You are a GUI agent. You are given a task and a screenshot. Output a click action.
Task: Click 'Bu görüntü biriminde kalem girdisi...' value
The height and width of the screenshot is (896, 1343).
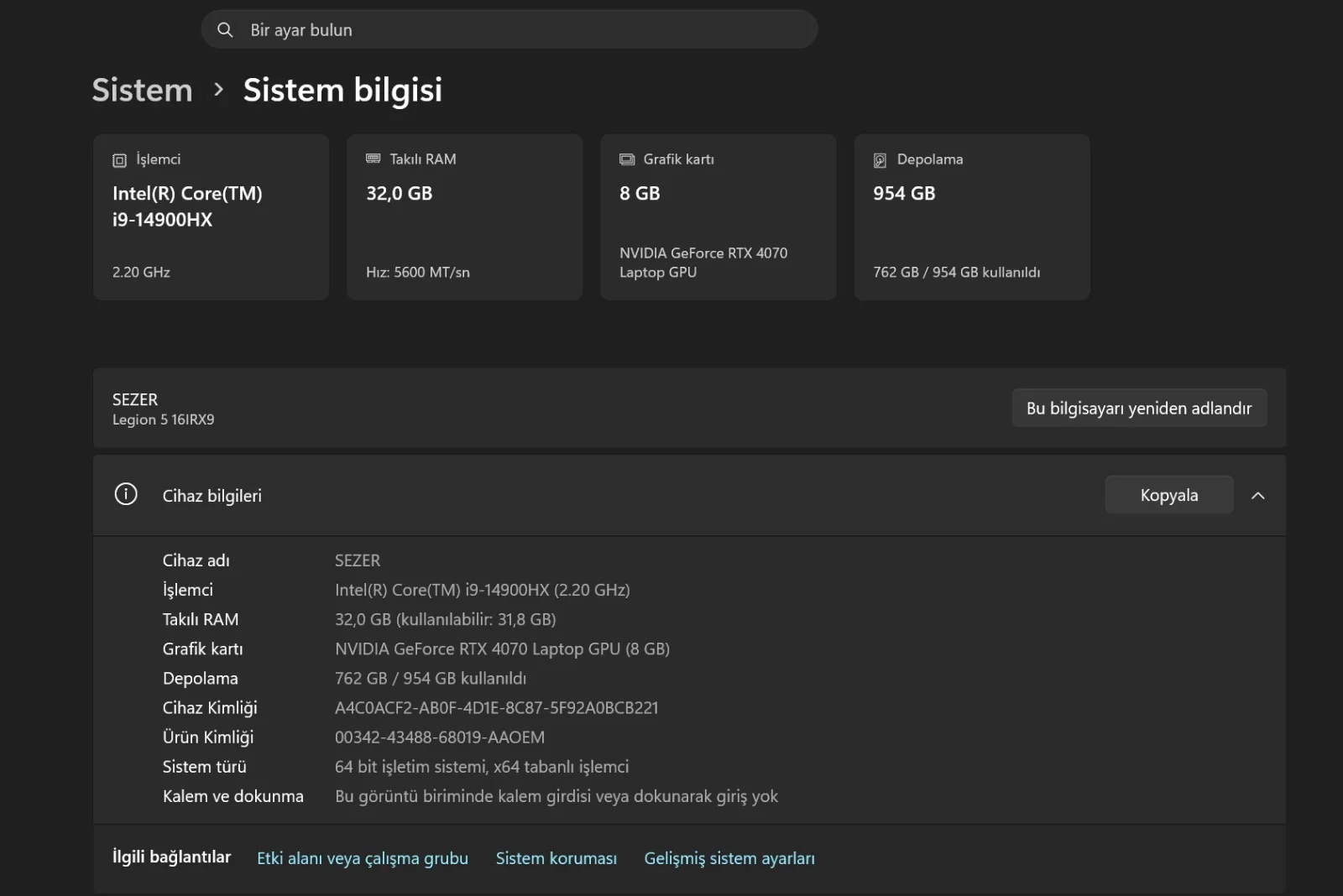tap(557, 796)
